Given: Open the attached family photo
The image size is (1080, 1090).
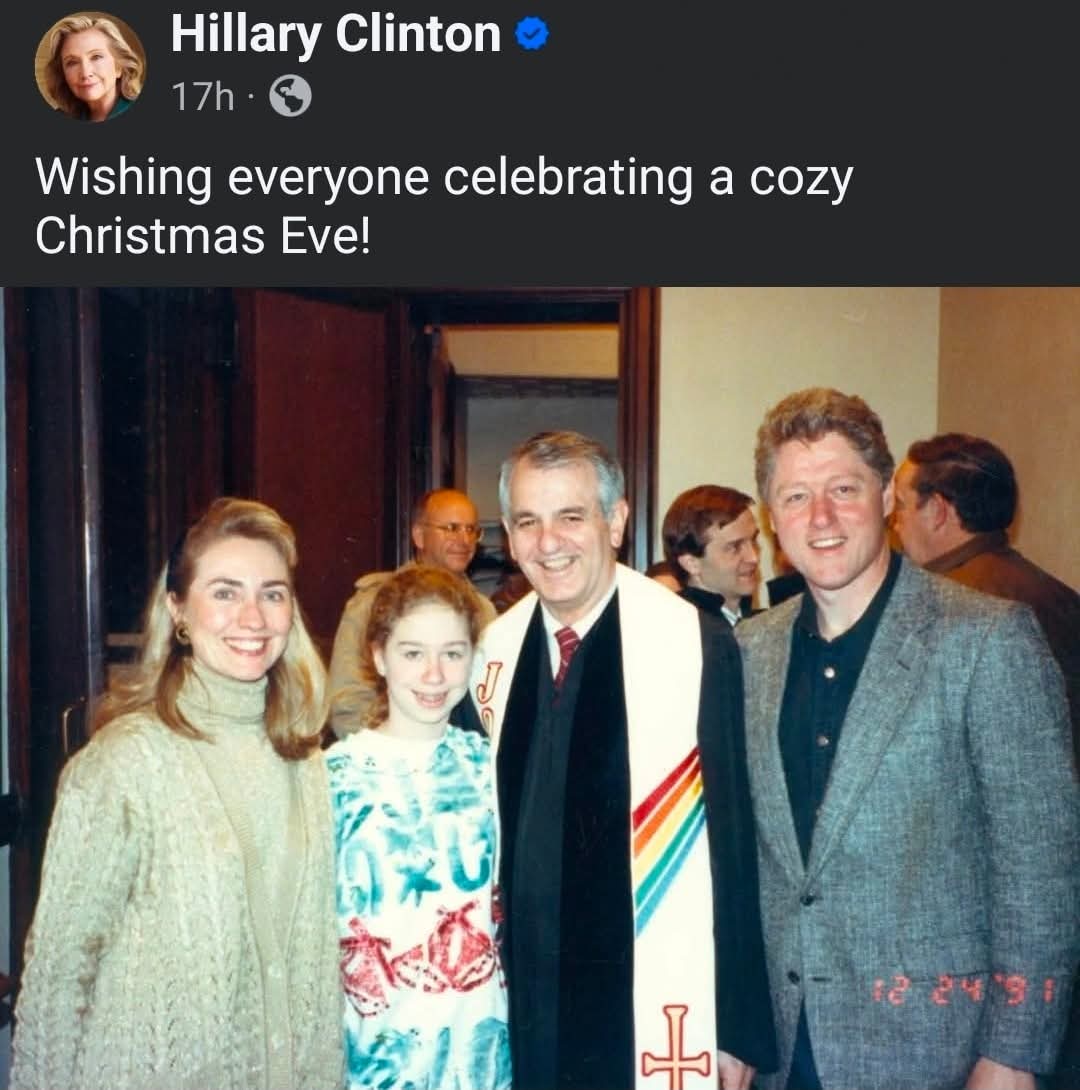Looking at the screenshot, I should pyautogui.click(x=540, y=688).
